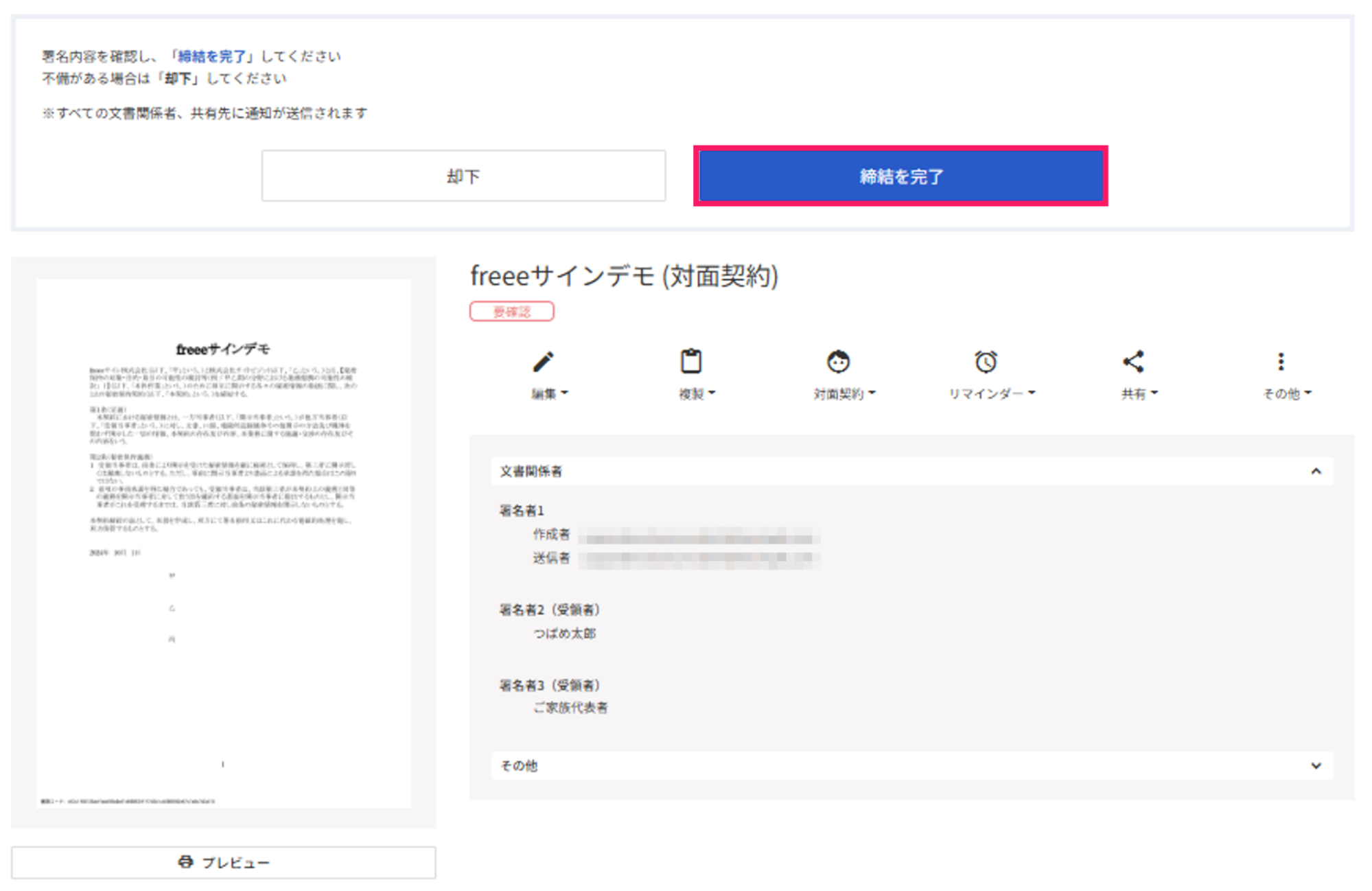Click the document page thumbnail
The height and width of the screenshot is (891, 1372).
(224, 542)
